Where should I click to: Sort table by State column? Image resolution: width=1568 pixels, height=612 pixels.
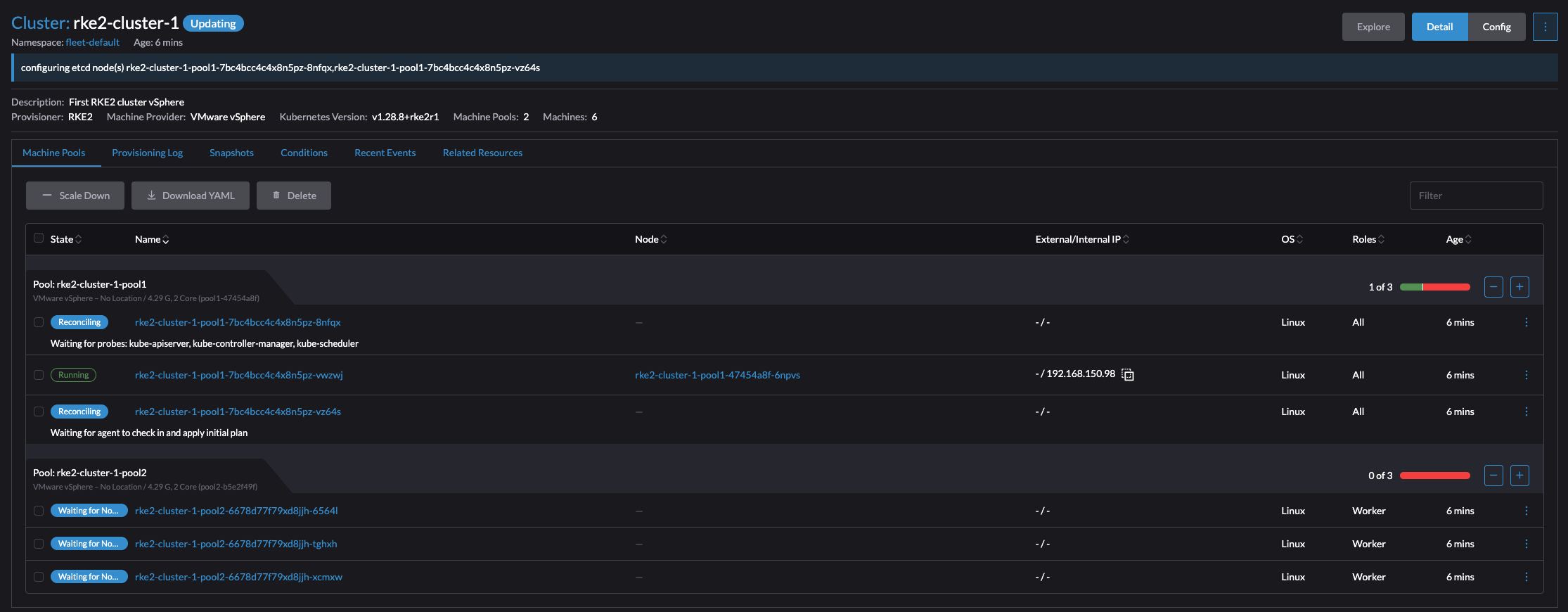(x=66, y=239)
